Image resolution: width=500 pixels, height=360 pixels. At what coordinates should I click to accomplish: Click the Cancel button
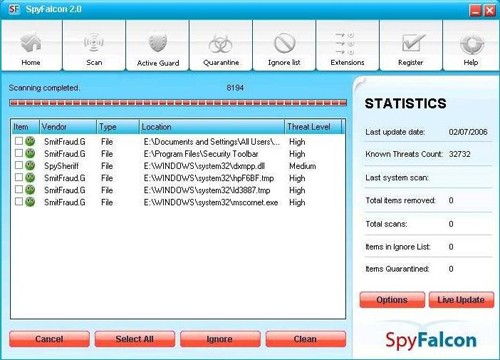(x=49, y=339)
